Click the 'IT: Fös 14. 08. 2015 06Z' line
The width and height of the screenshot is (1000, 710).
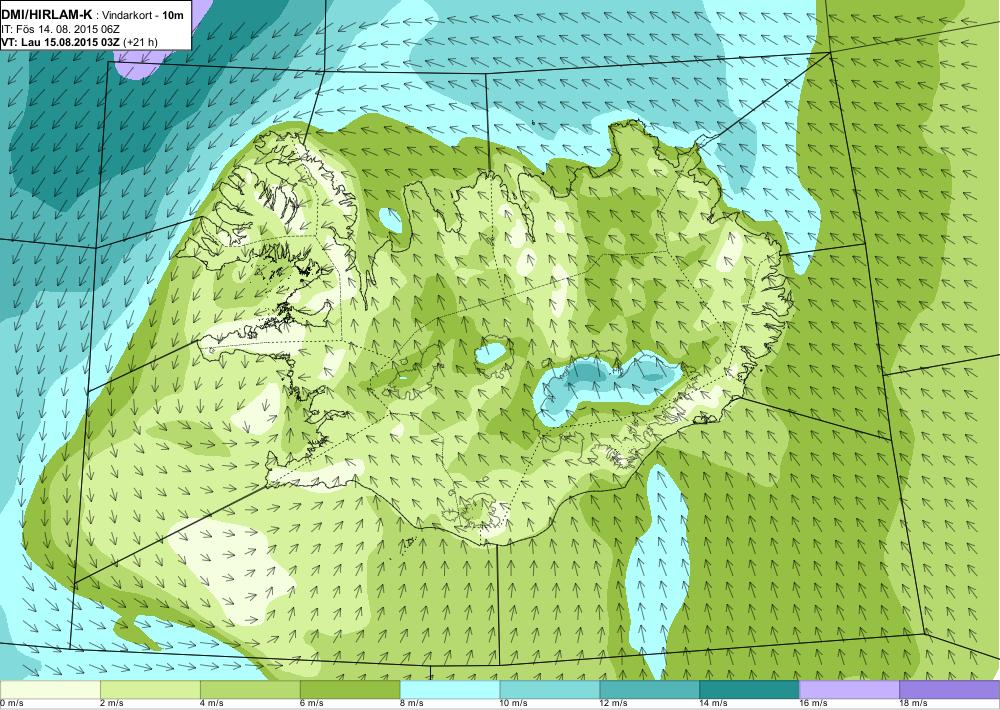[60, 28]
